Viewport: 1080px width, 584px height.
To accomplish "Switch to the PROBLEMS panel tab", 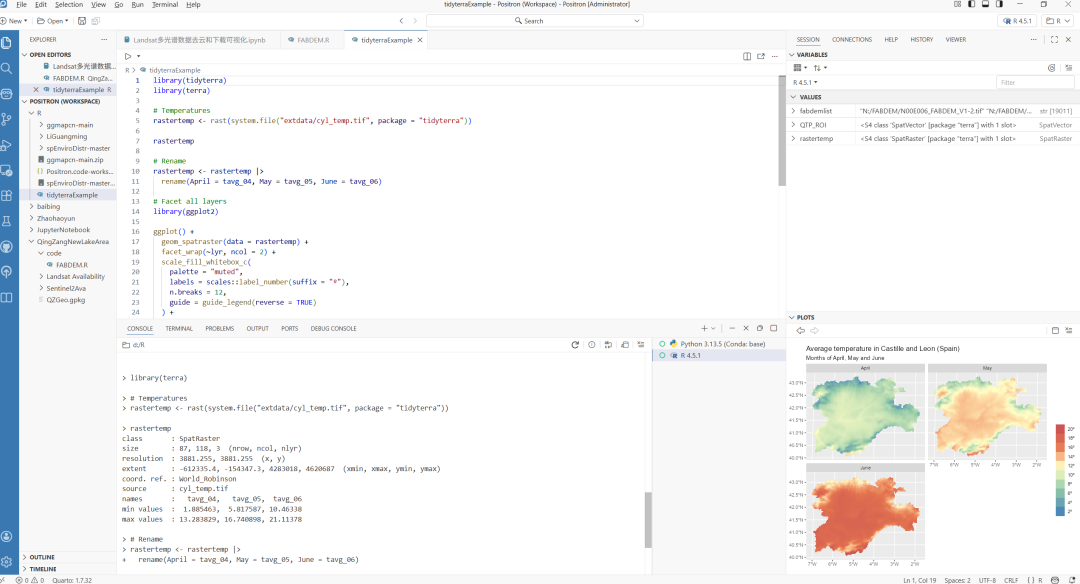I will click(x=220, y=328).
